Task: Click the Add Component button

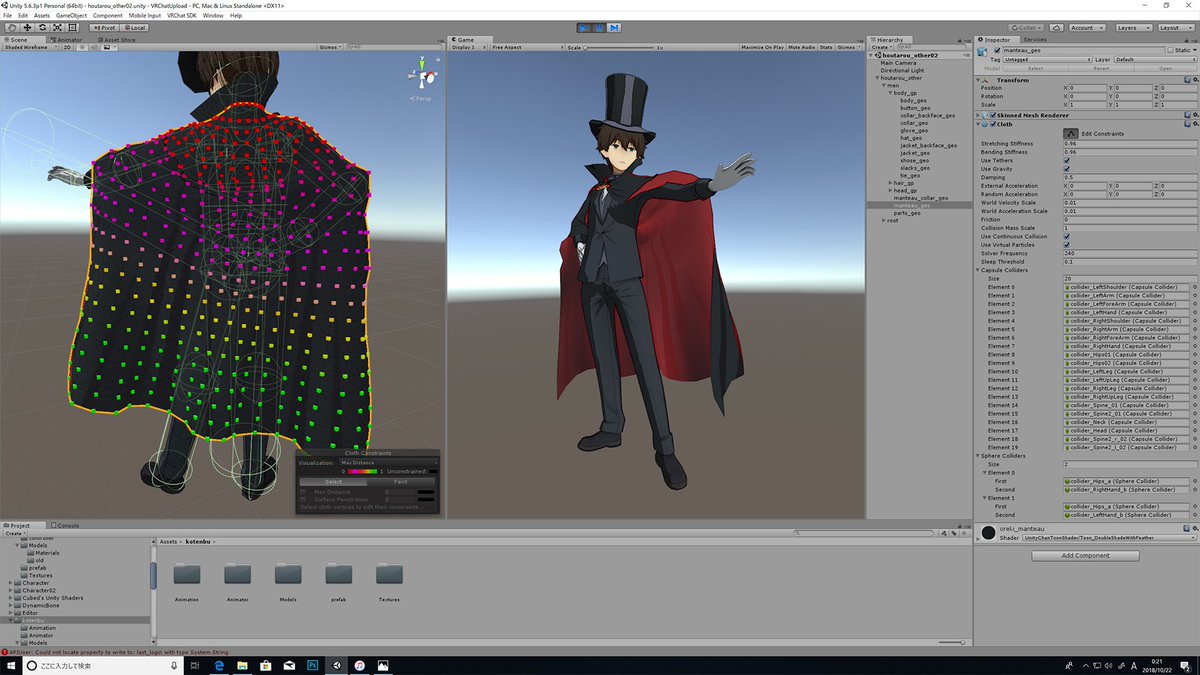Action: 1085,555
